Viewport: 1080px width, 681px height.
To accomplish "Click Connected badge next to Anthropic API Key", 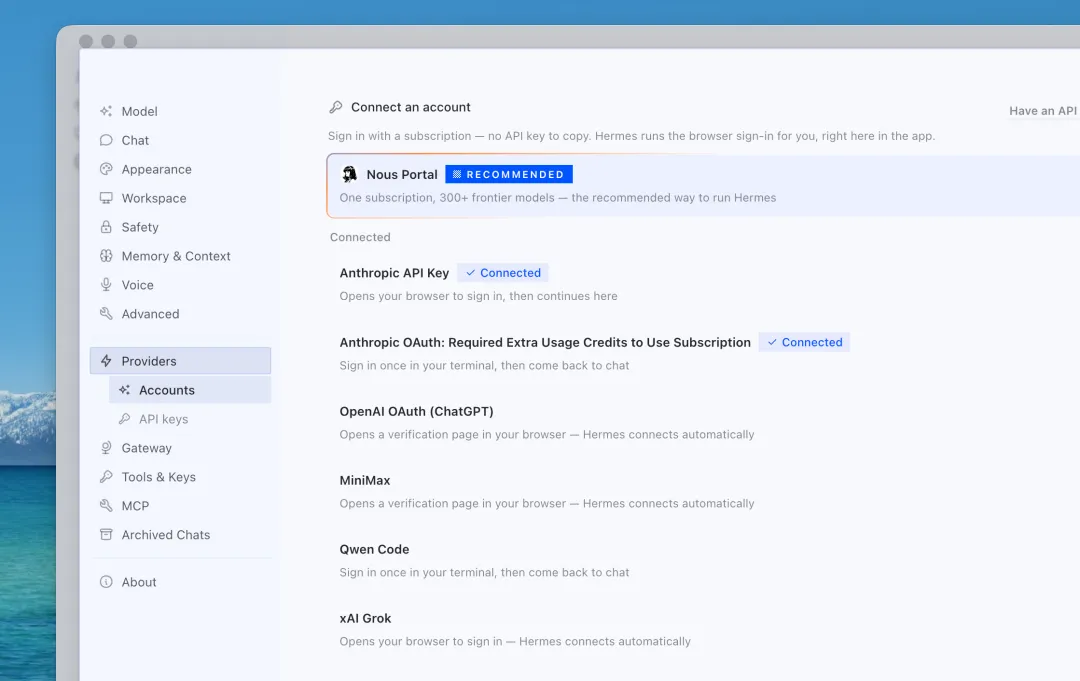I will point(503,273).
